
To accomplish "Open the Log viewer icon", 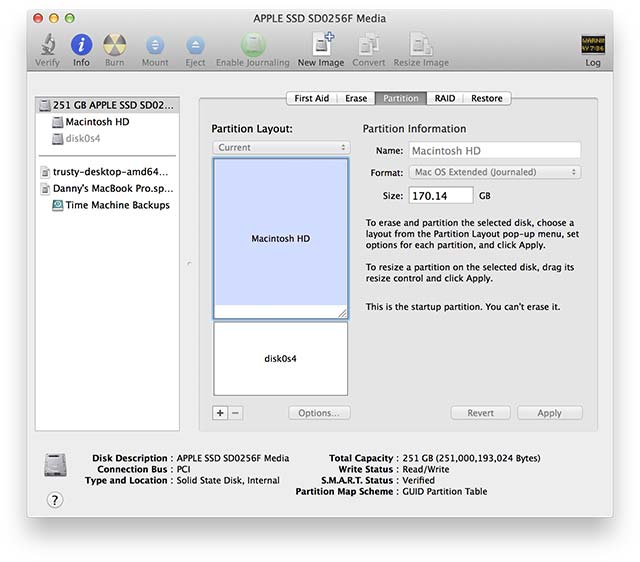I will click(x=593, y=46).
